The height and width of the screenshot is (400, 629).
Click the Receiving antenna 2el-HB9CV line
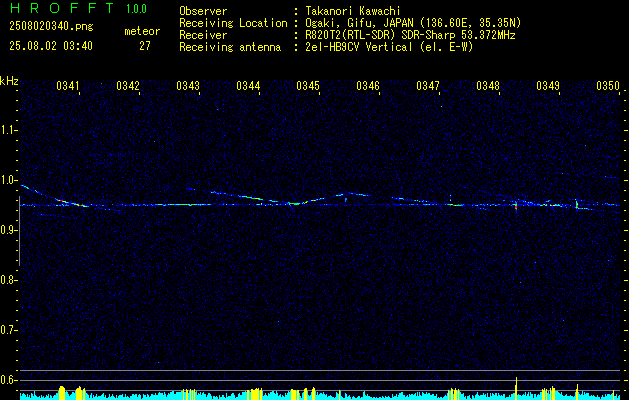(389, 47)
